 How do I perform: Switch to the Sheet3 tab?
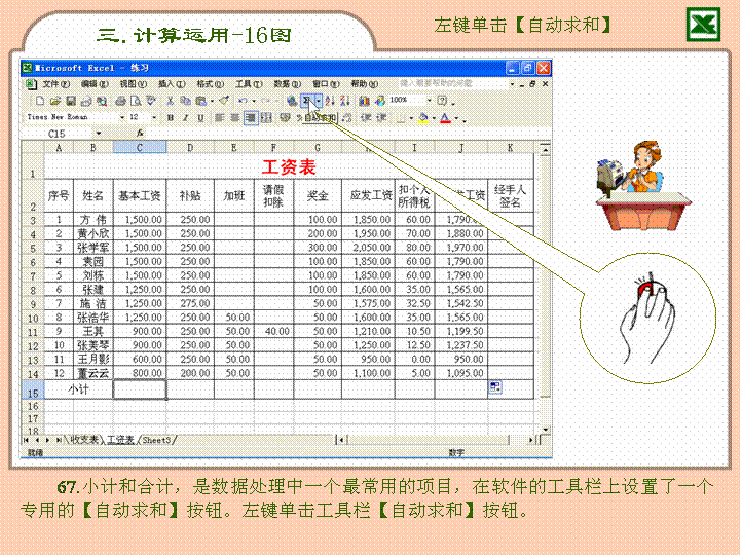[x=157, y=440]
